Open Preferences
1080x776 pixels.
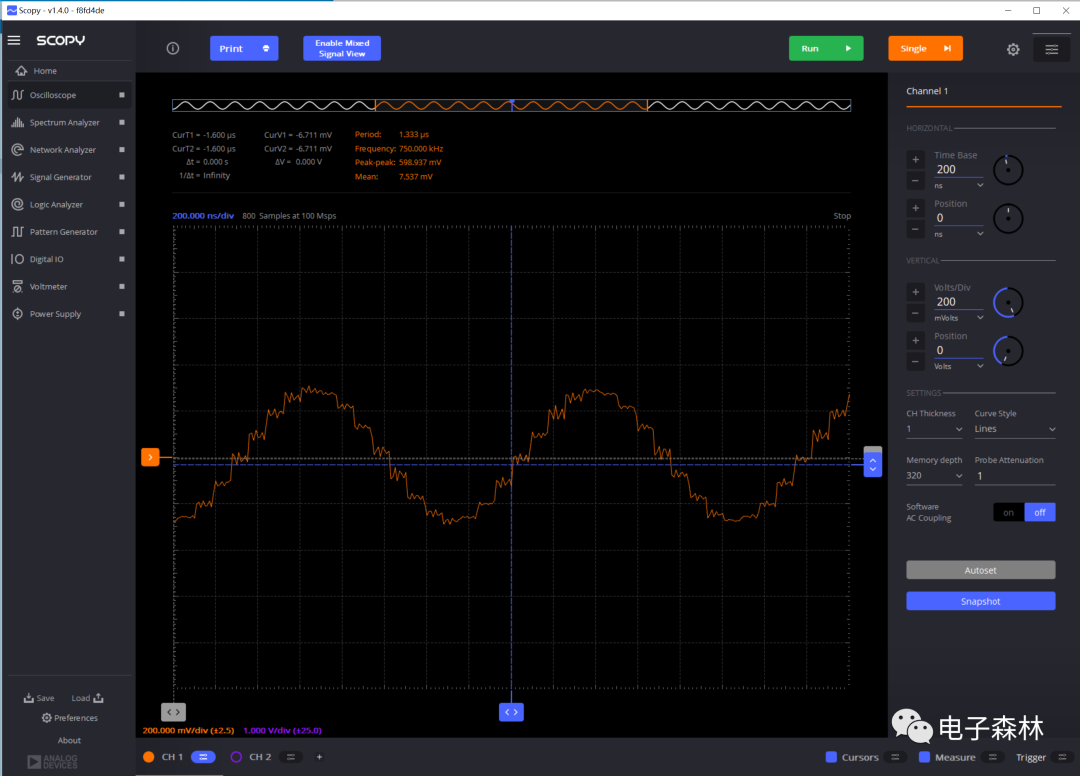click(x=70, y=718)
